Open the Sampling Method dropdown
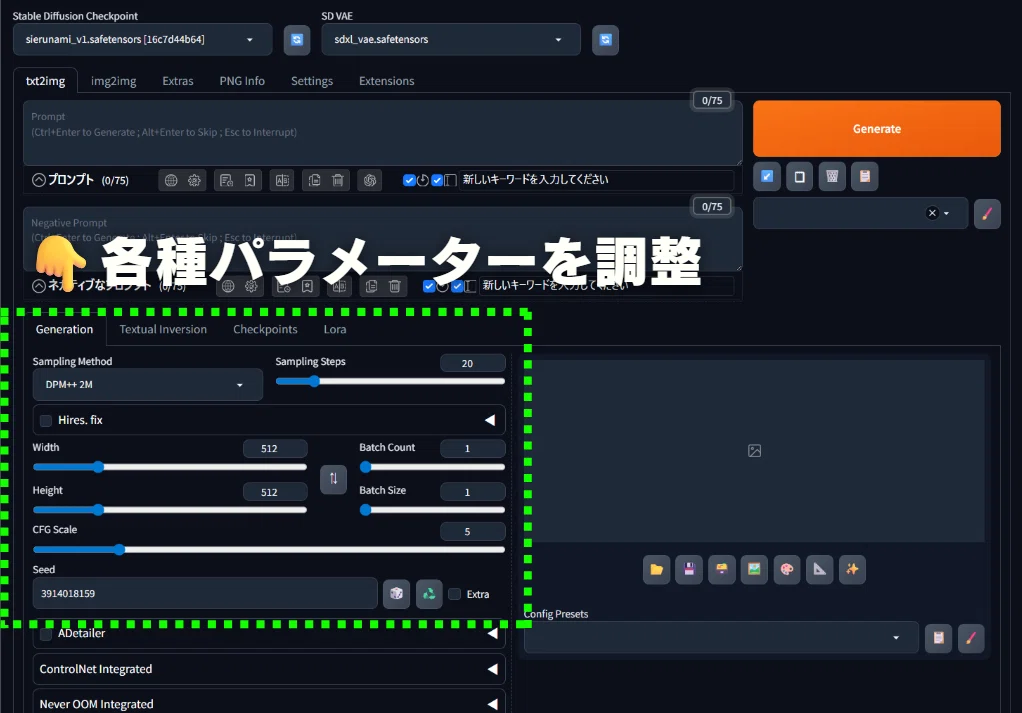1022x713 pixels. pos(147,385)
